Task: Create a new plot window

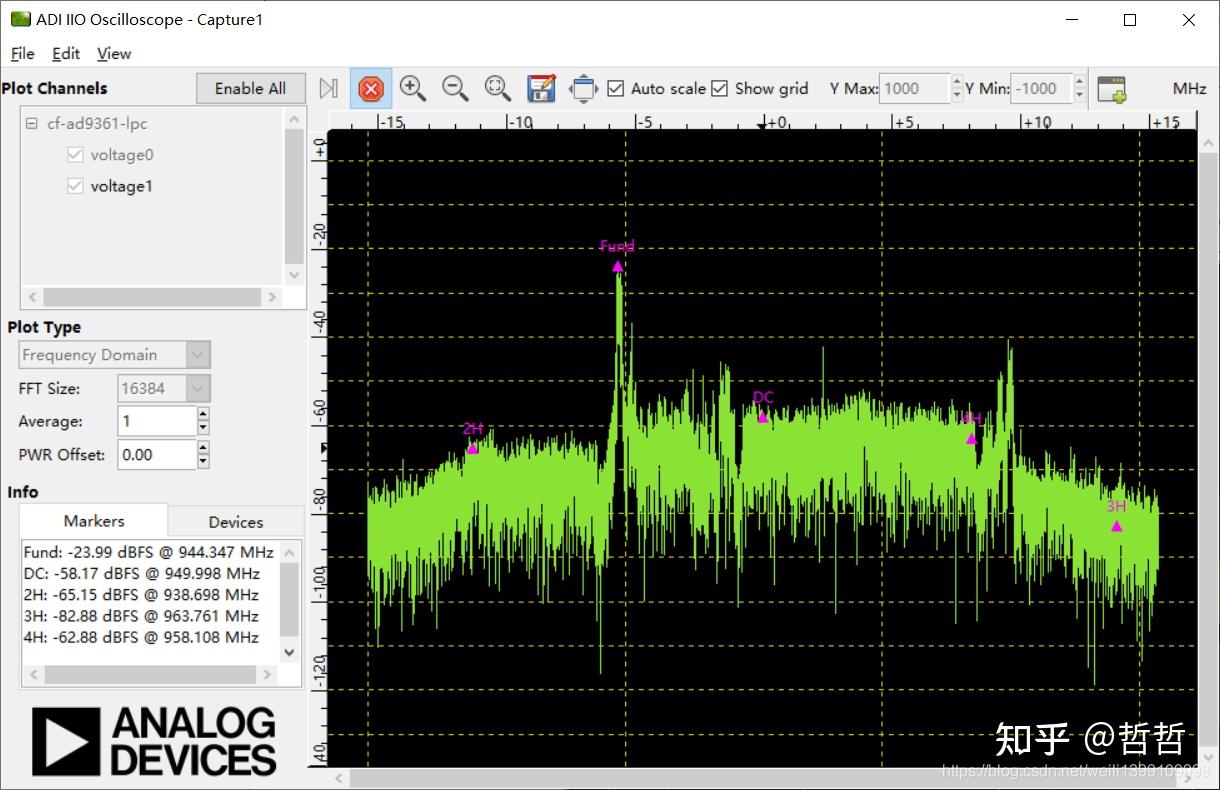Action: 1111,89
